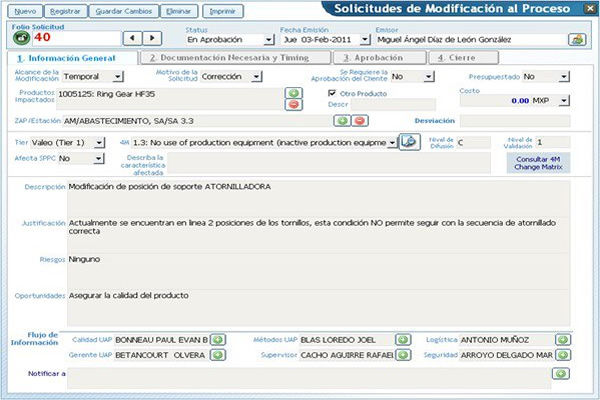Switch to Documentación Necesaria y Timing tab

[x=226, y=58]
